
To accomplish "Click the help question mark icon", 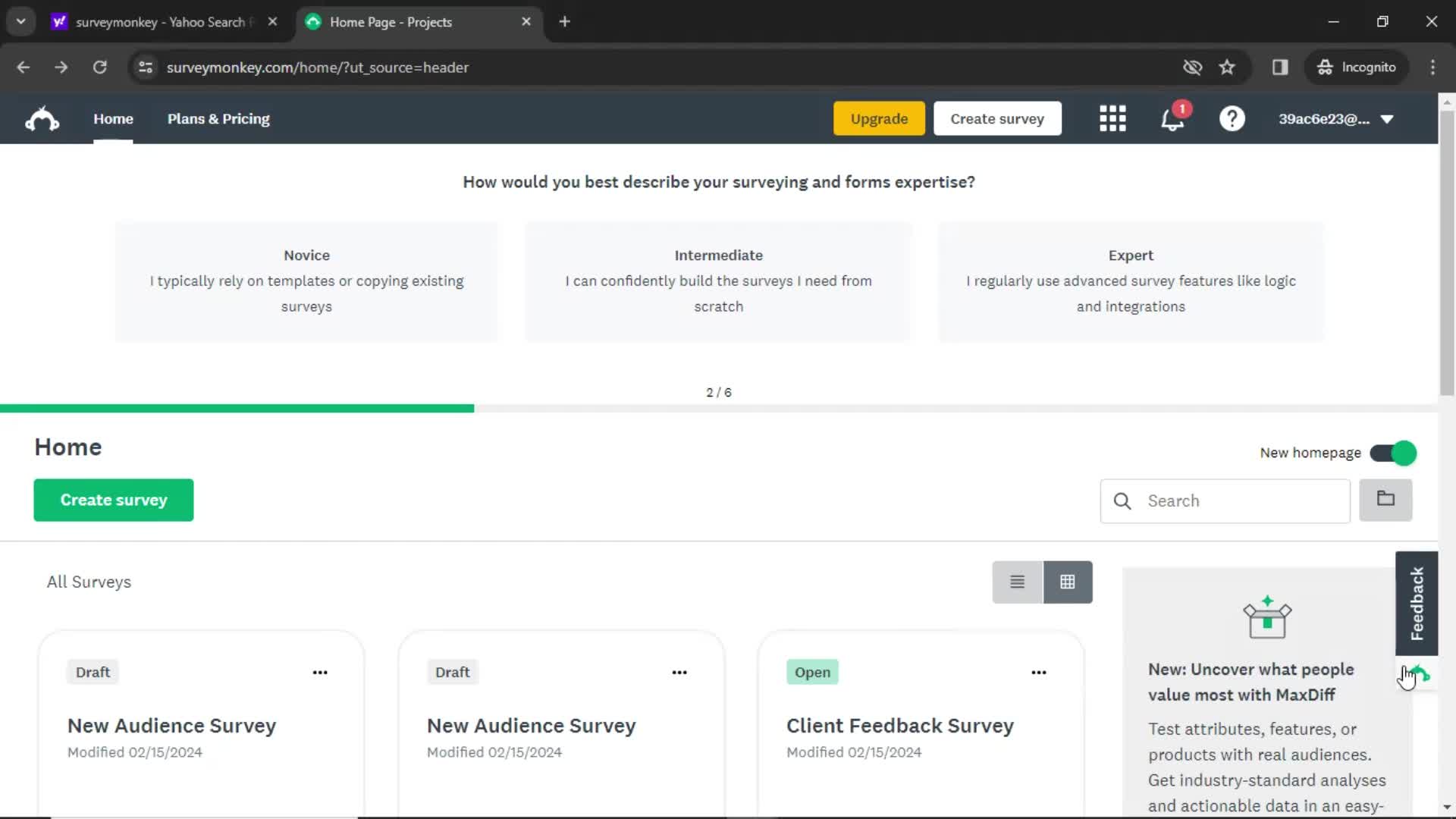I will (1232, 118).
